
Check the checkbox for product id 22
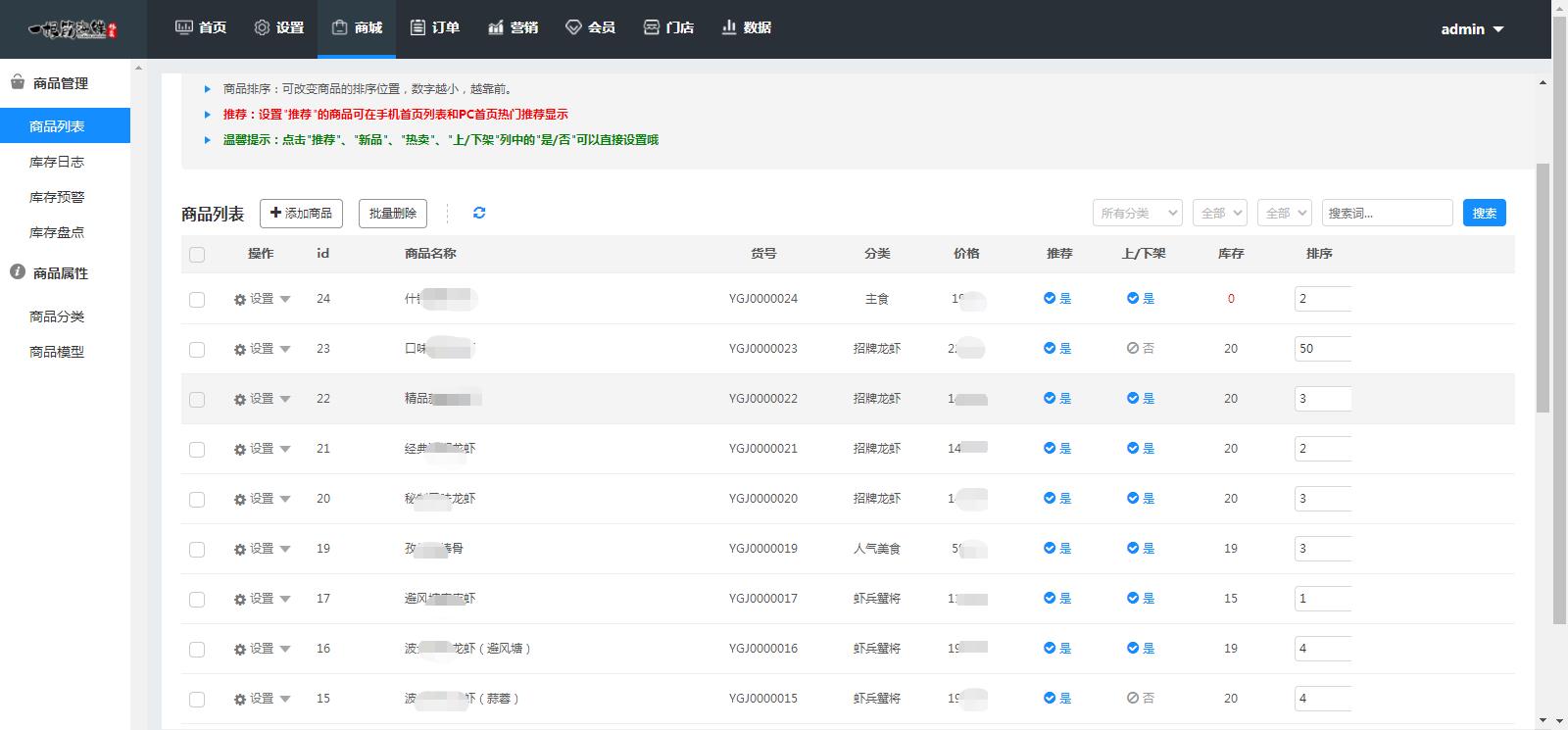[197, 400]
